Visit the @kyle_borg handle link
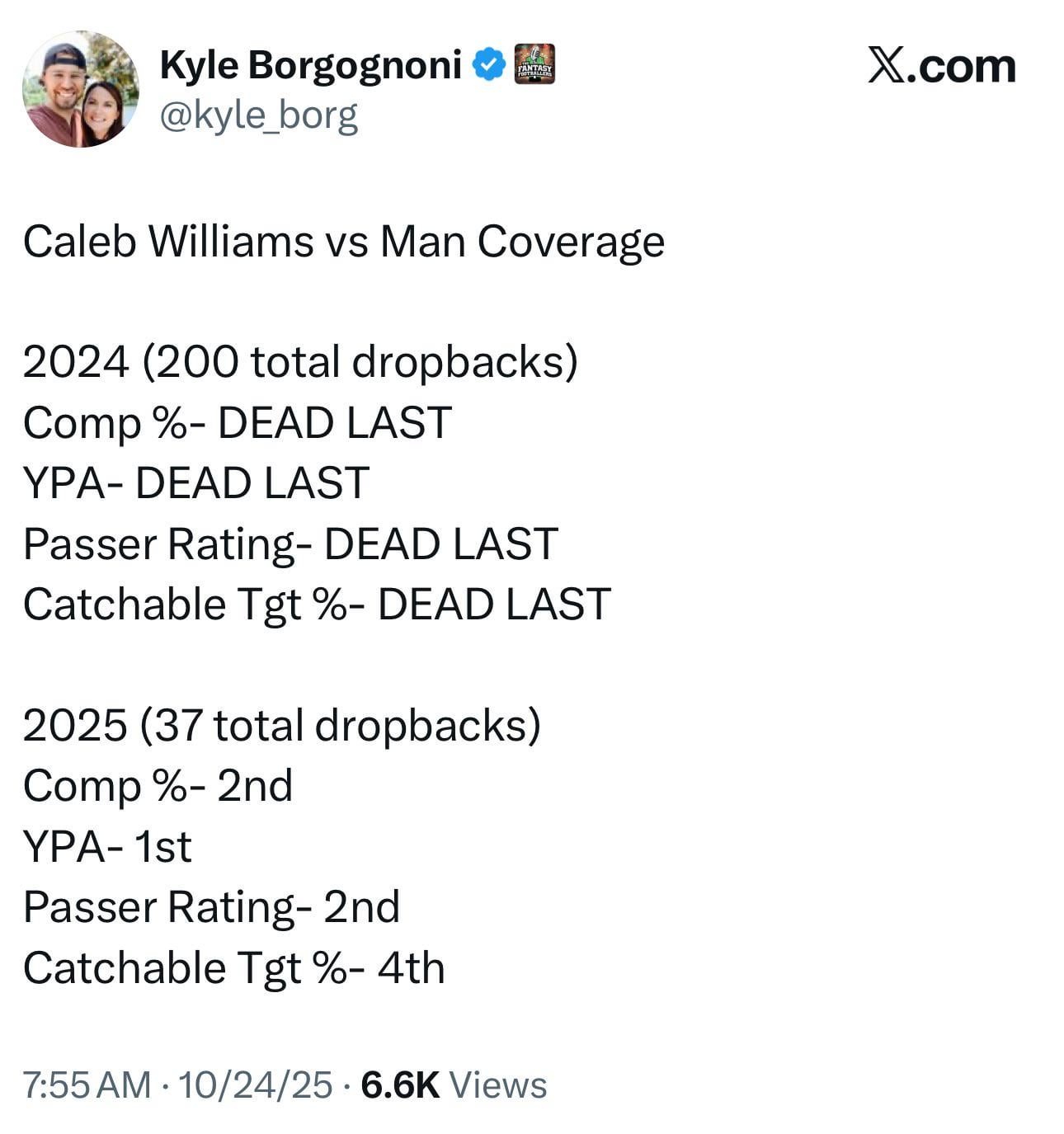This screenshot has width=1064, height=1134. (258, 115)
